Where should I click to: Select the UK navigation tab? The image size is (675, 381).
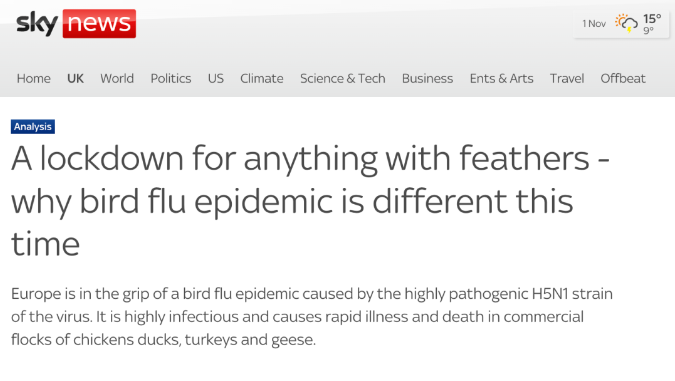[x=75, y=78]
